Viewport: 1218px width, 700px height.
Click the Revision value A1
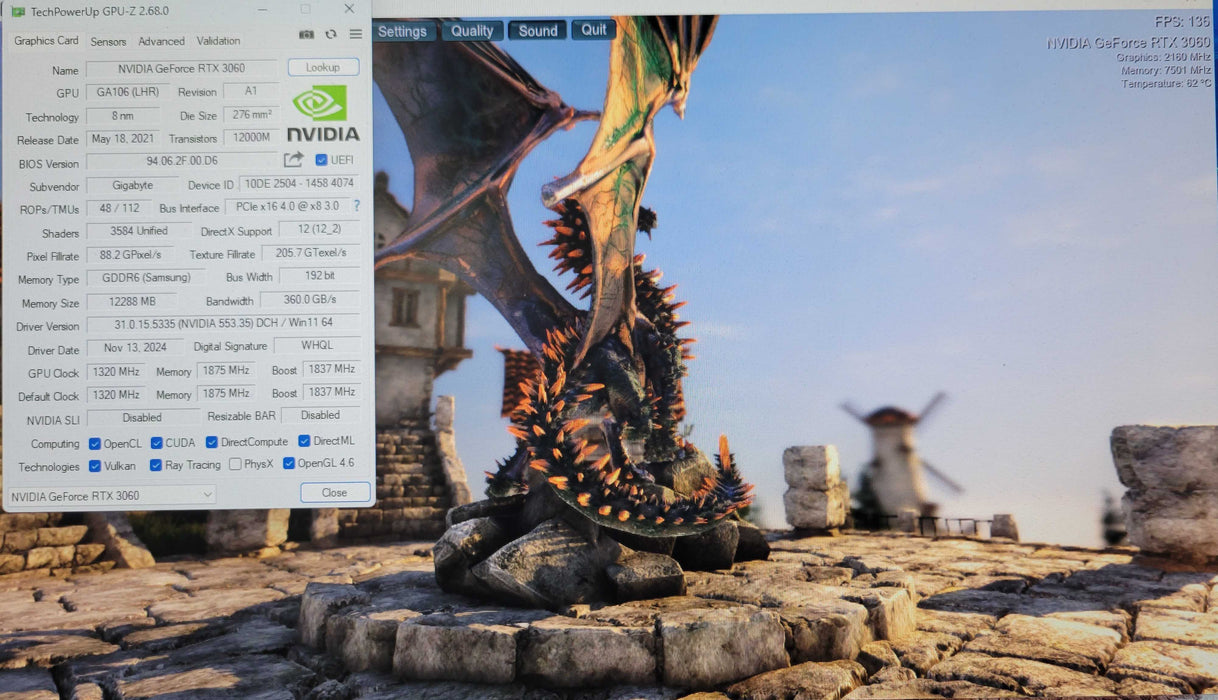click(x=251, y=91)
